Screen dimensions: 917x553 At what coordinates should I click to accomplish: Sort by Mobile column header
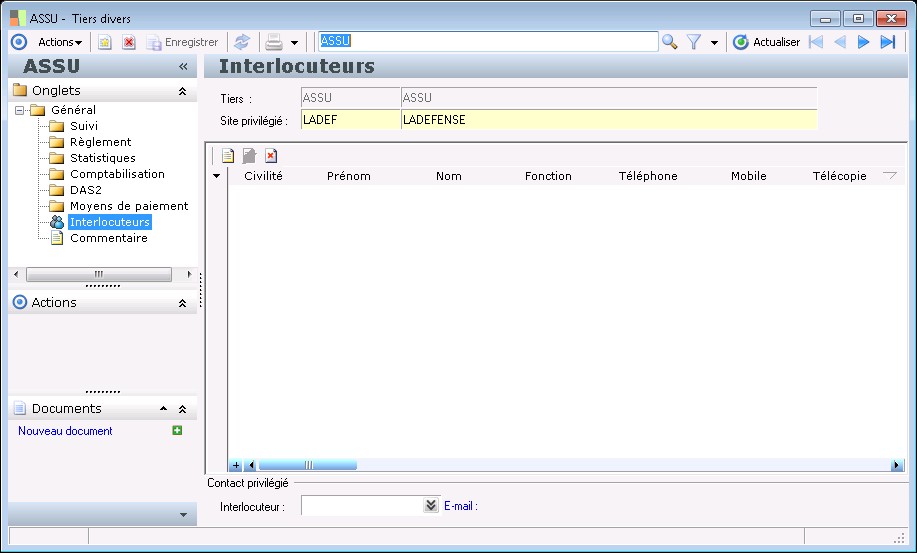[x=749, y=176]
